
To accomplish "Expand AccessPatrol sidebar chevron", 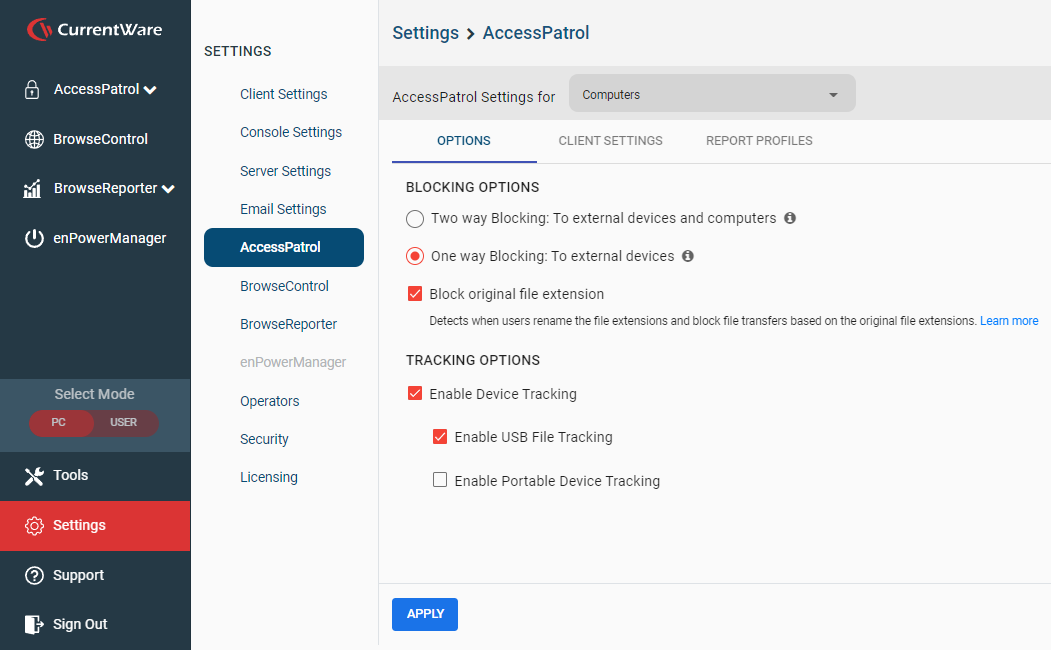I will (150, 90).
